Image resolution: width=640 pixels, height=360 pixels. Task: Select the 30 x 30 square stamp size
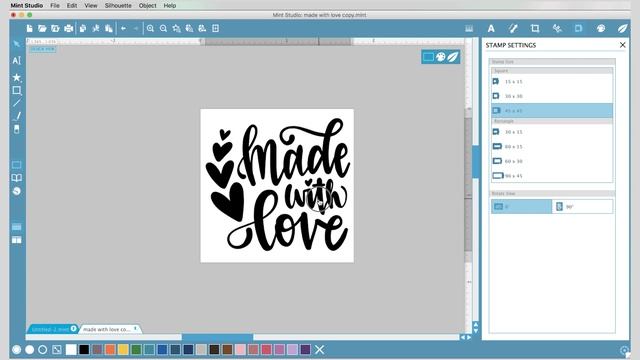pos(552,96)
